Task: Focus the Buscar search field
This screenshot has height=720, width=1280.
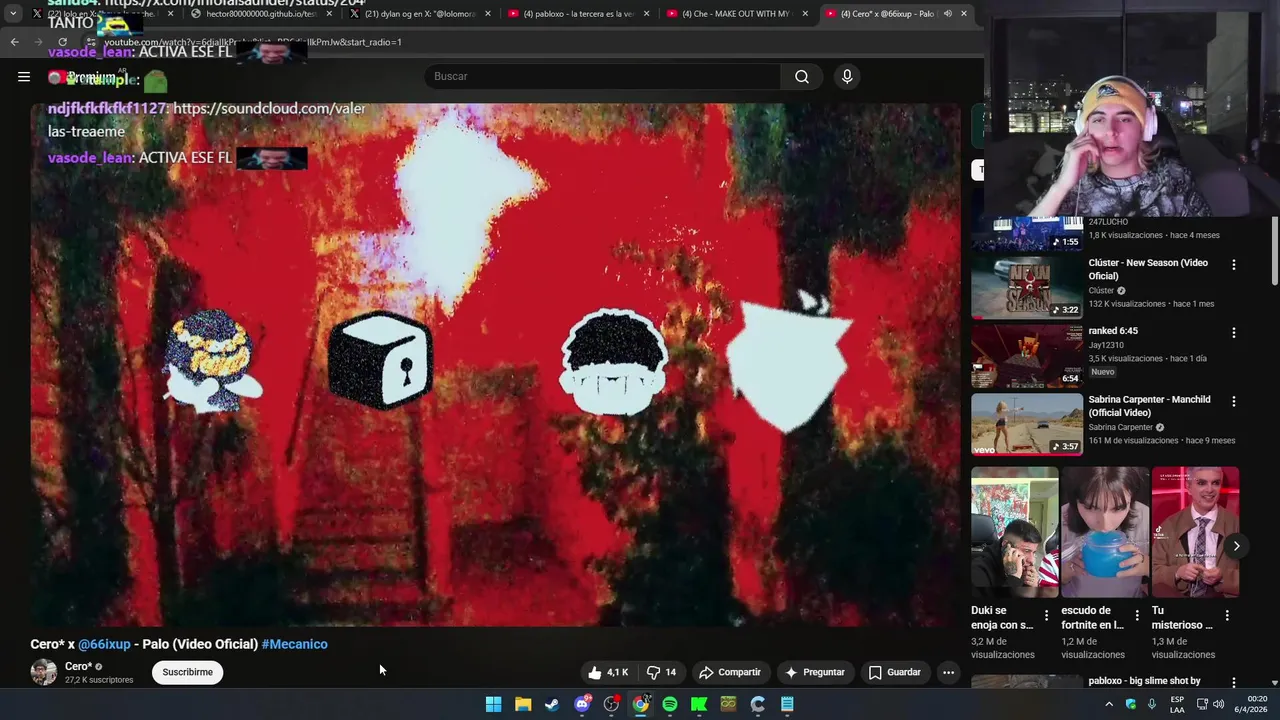Action: point(603,77)
